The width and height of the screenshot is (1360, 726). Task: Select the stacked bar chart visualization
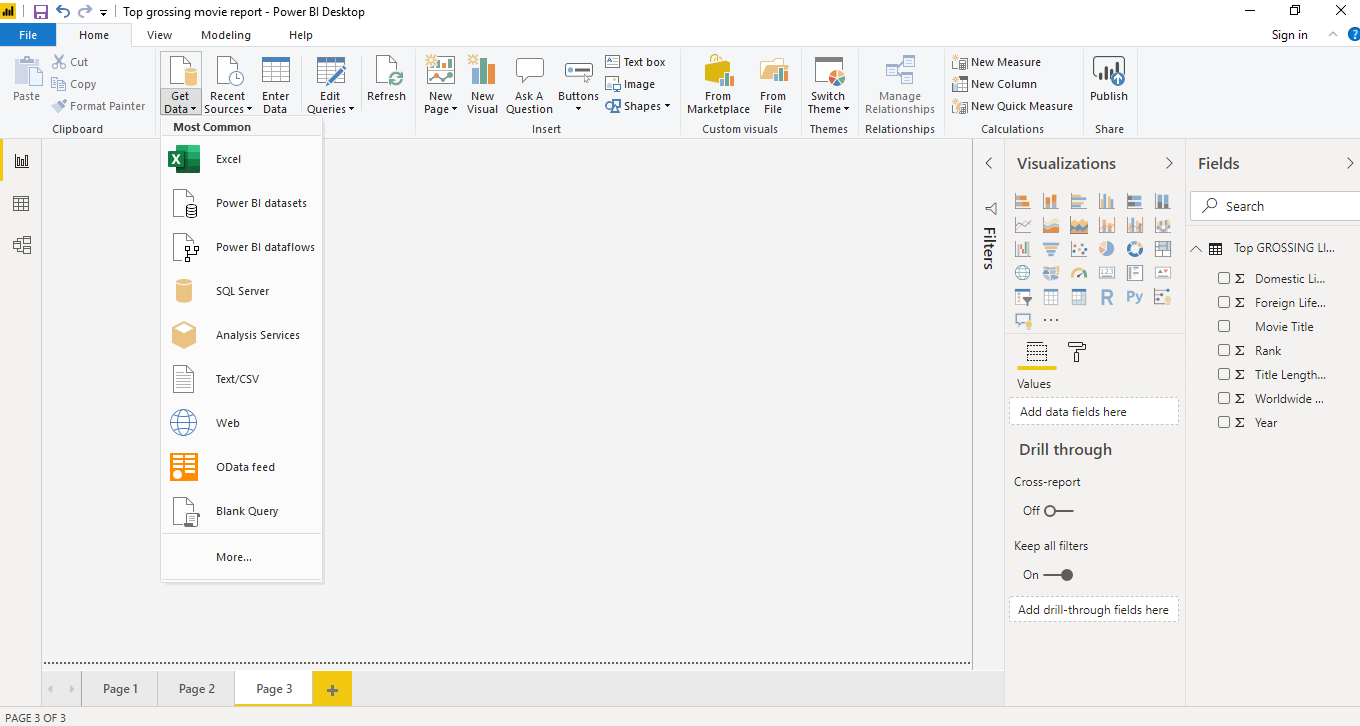1023,201
